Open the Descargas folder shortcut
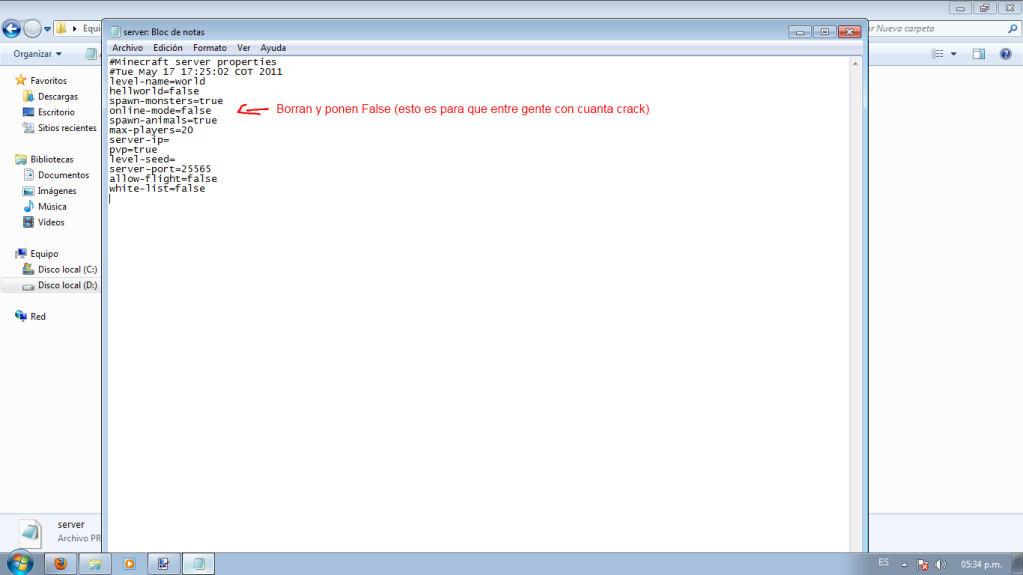Viewport: 1023px width, 575px height. pyautogui.click(x=57, y=96)
